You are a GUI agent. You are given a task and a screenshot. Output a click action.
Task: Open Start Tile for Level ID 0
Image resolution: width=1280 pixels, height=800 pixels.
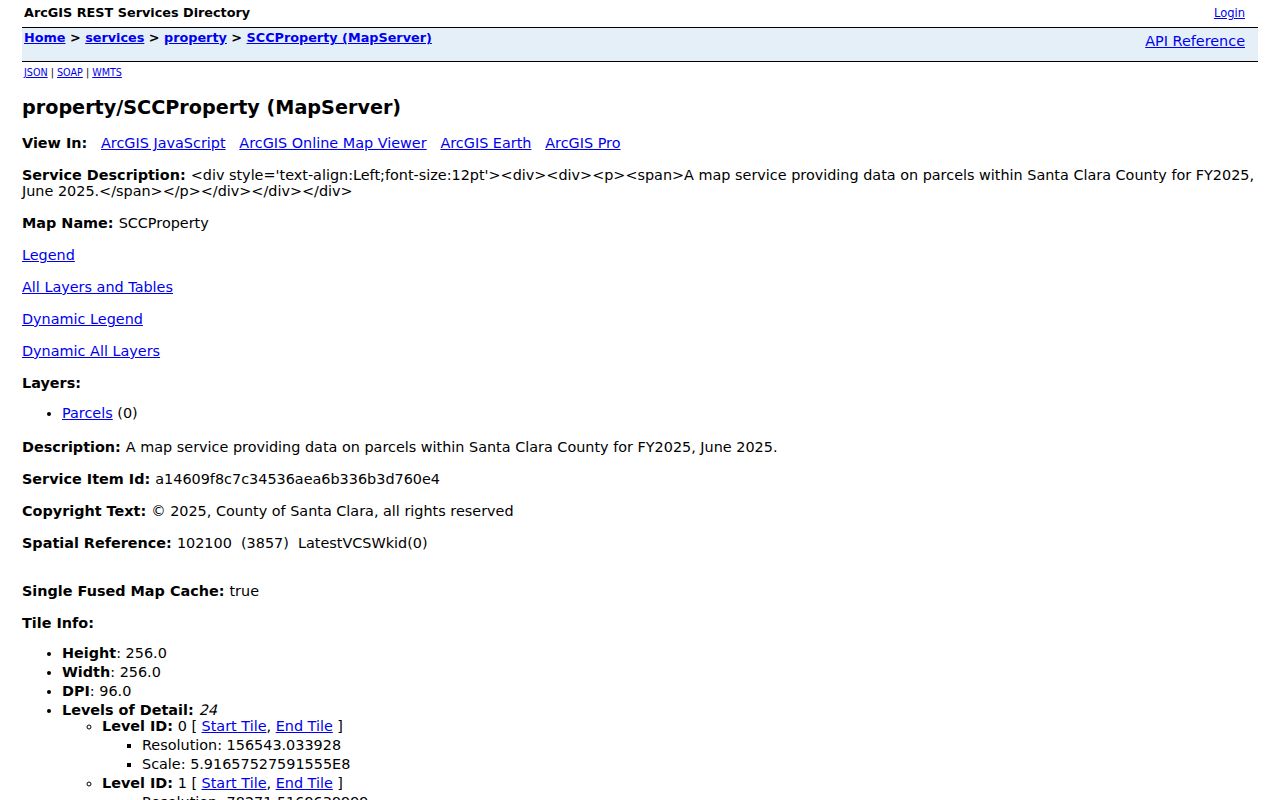coord(234,726)
